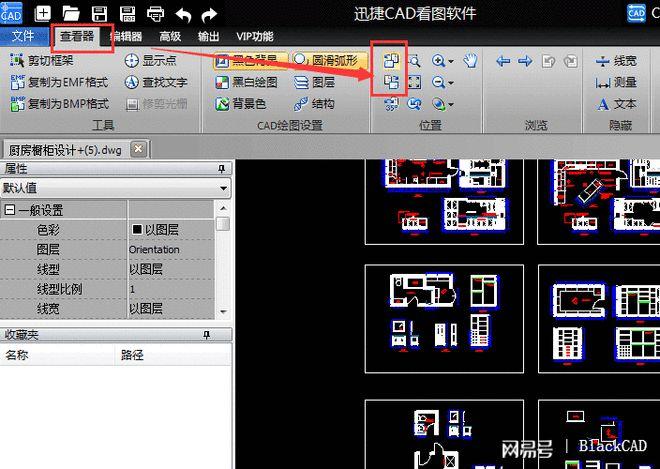The width and height of the screenshot is (660, 469).
Task: Open a file with the folder icon
Action: coord(71,14)
